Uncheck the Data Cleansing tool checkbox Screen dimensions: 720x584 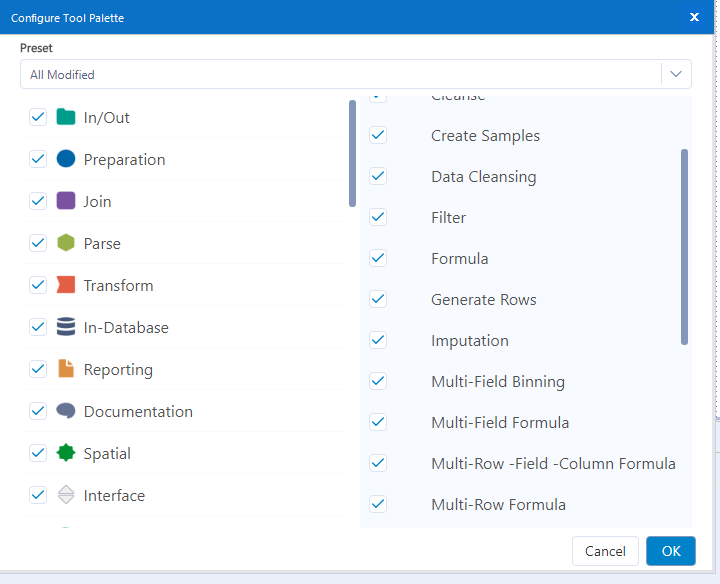(378, 176)
